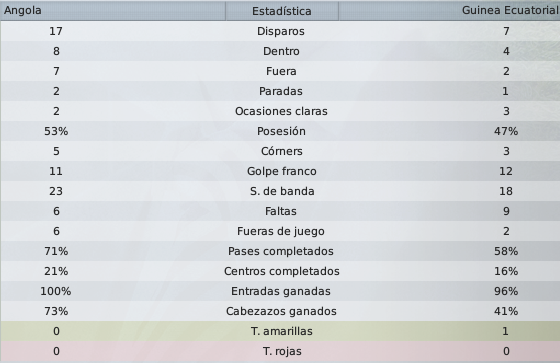
Task: Select the Córners row
Action: (280, 151)
